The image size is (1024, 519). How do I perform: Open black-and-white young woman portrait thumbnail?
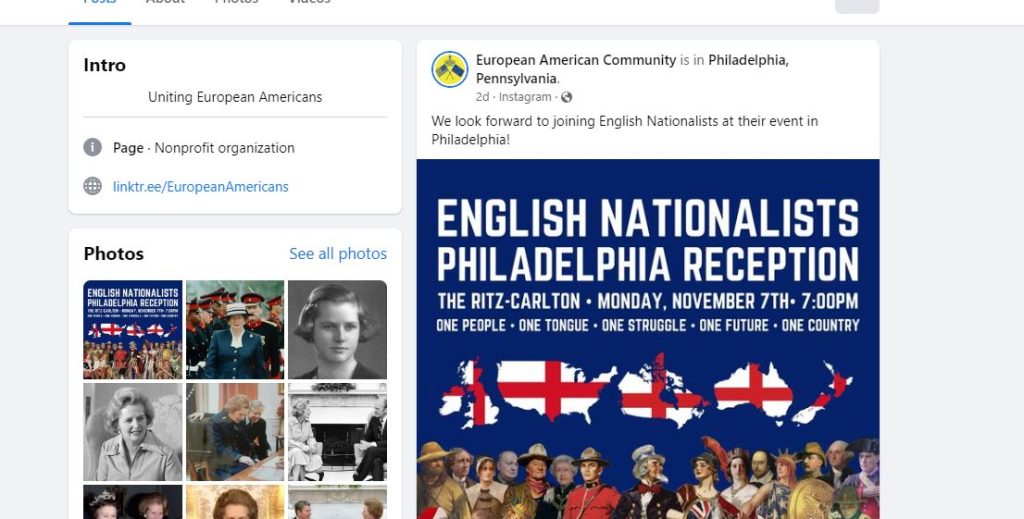337,330
